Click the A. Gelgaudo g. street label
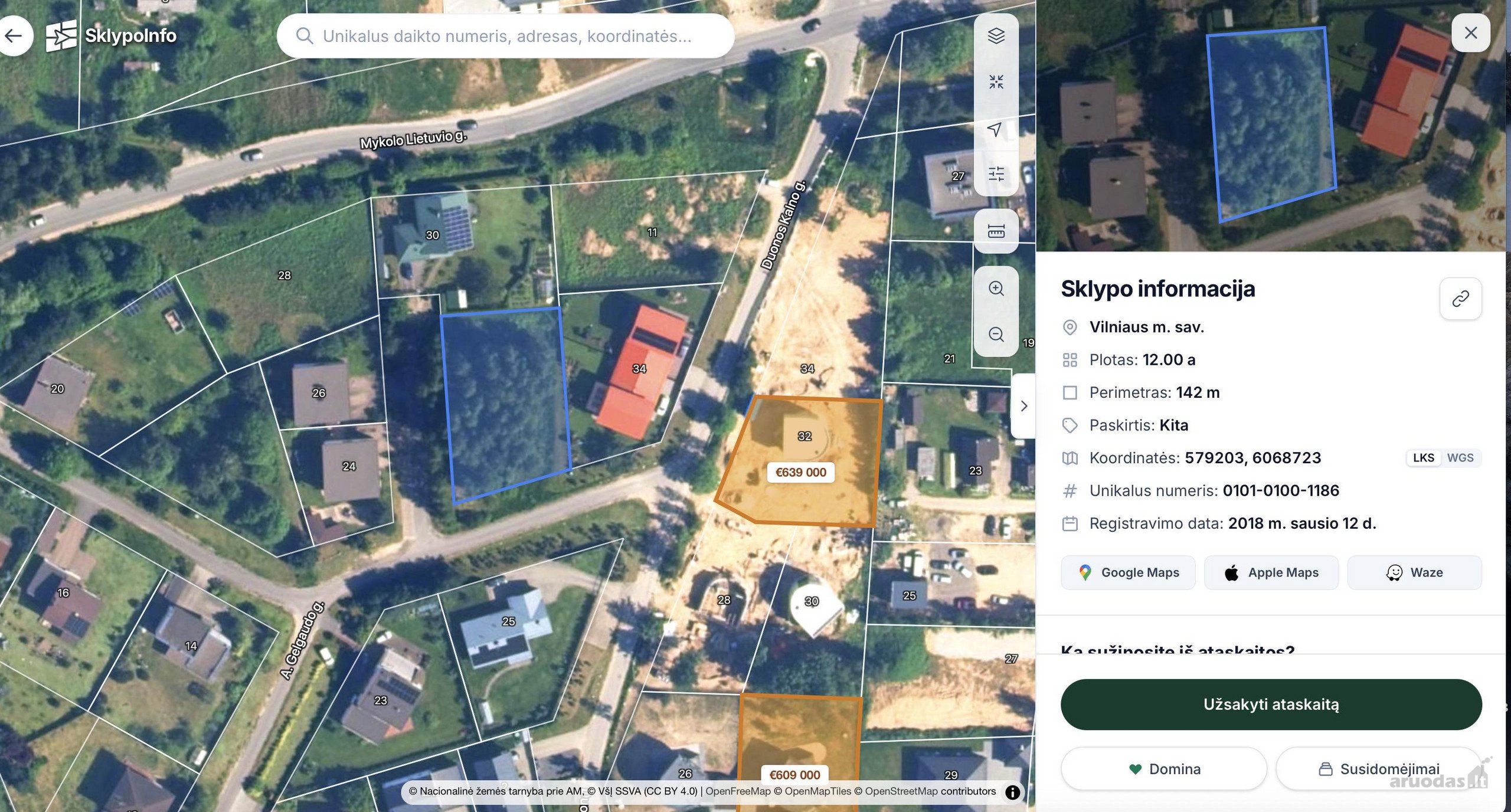This screenshot has width=1511, height=812. (302, 641)
